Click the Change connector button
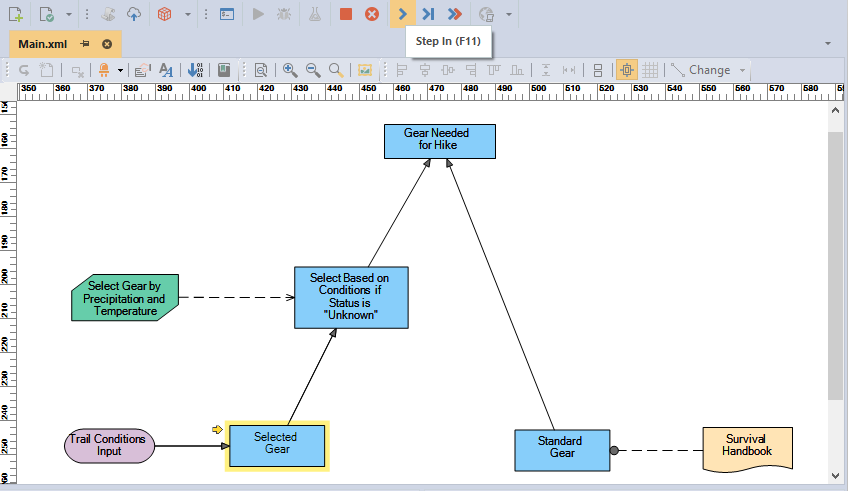Viewport: 848px width, 491px height. (x=700, y=70)
